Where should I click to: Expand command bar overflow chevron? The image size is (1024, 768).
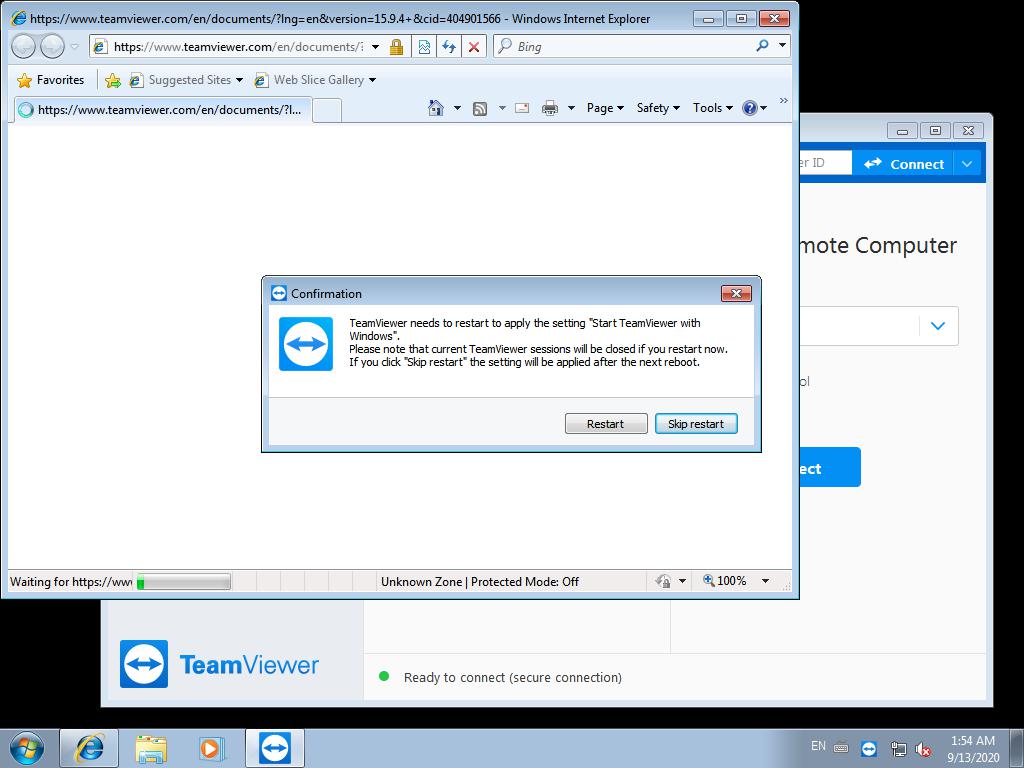click(784, 101)
